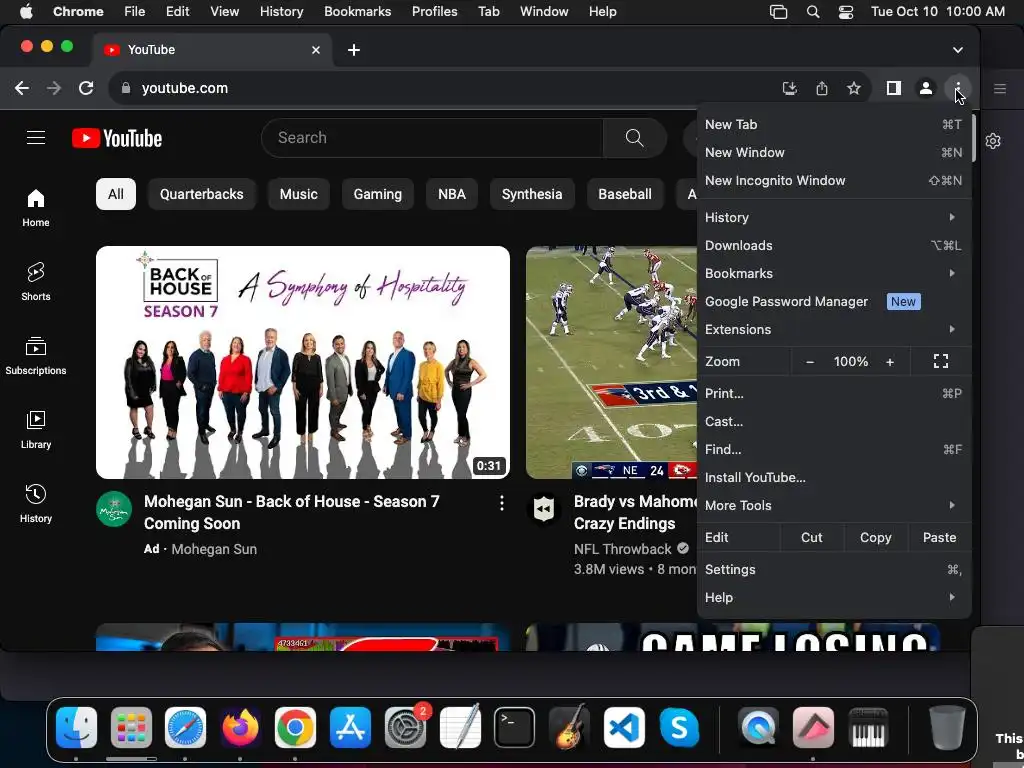Open Back of House Season 7 thumbnail
This screenshot has height=768, width=1024.
point(303,362)
